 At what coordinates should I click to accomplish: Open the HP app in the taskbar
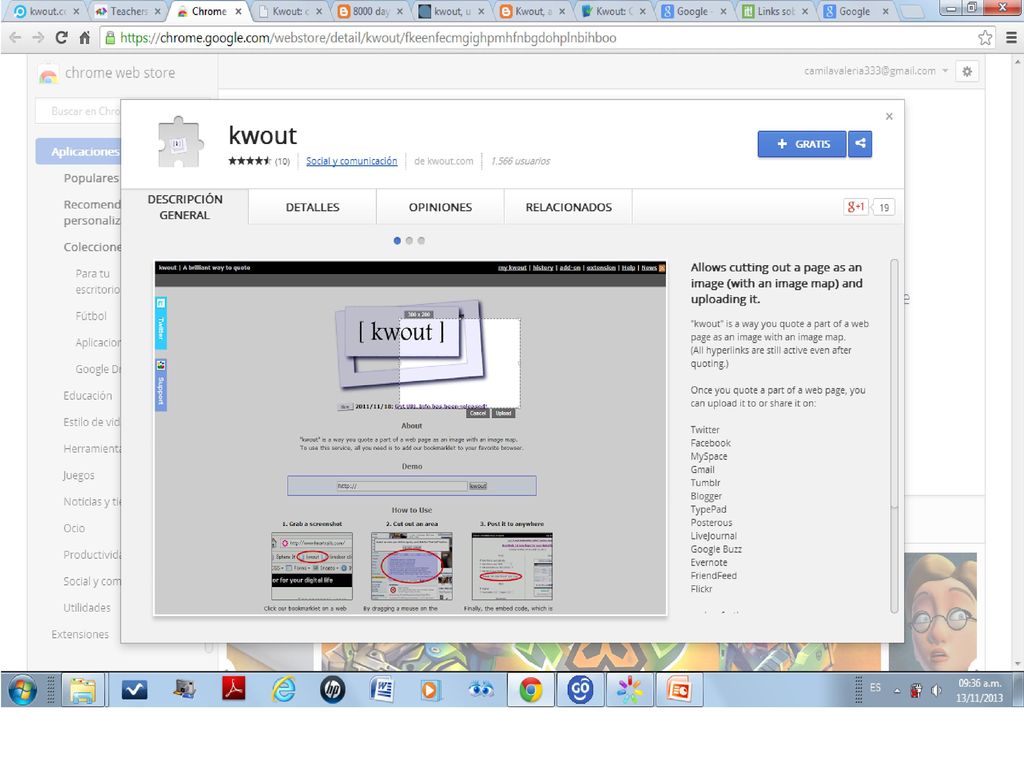pos(332,690)
